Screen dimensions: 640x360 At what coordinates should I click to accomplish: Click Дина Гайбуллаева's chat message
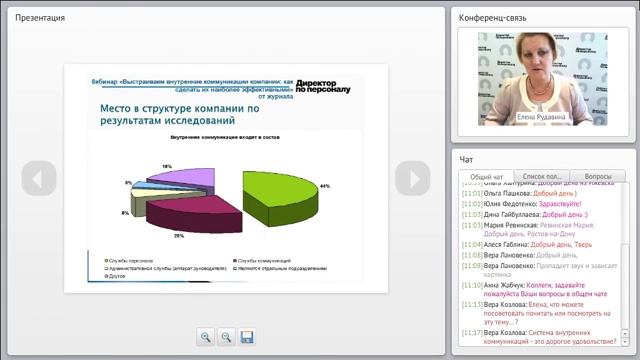point(525,214)
